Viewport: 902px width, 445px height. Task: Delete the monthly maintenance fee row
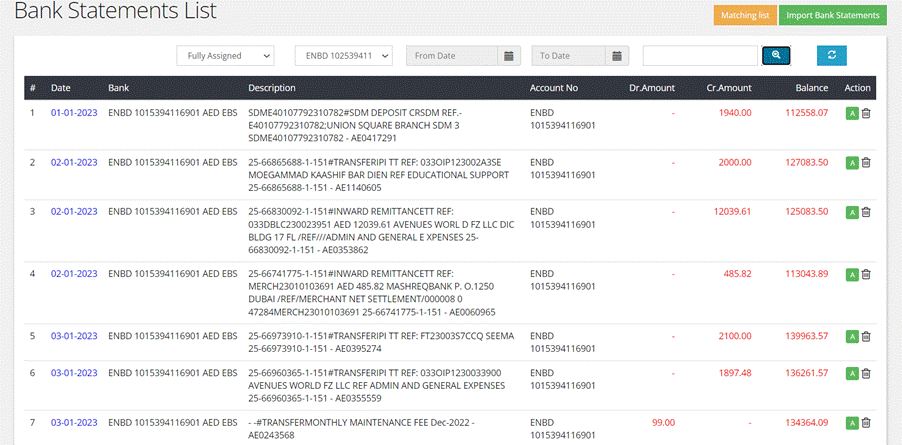coord(866,423)
